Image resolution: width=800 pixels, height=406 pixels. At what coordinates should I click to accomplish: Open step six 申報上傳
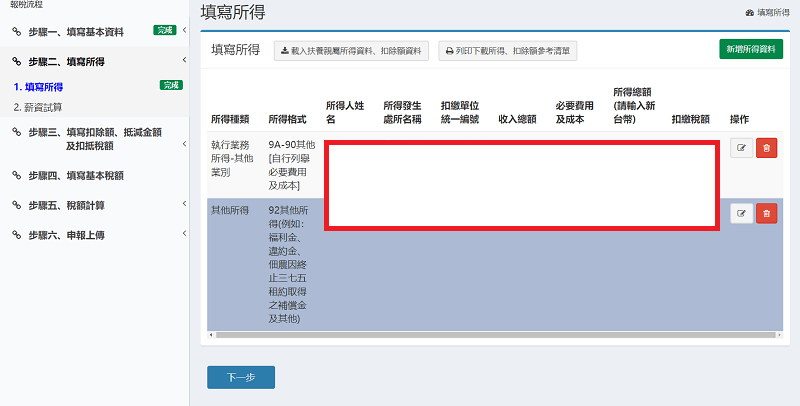click(x=66, y=235)
